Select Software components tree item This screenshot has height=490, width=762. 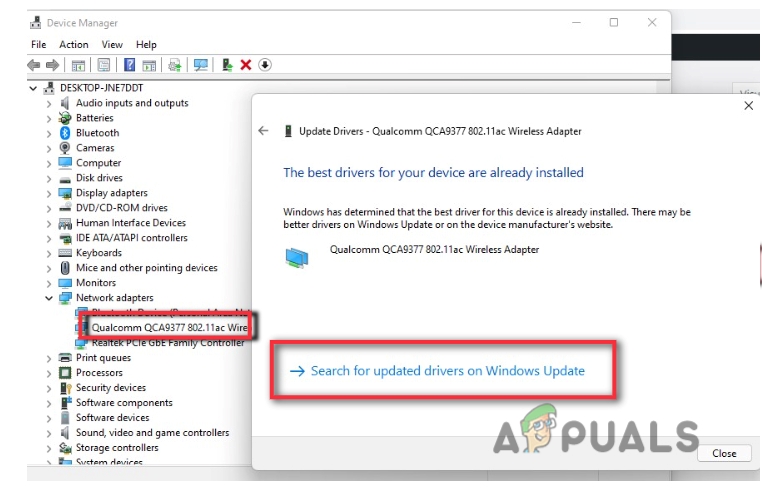pyautogui.click(x=124, y=403)
